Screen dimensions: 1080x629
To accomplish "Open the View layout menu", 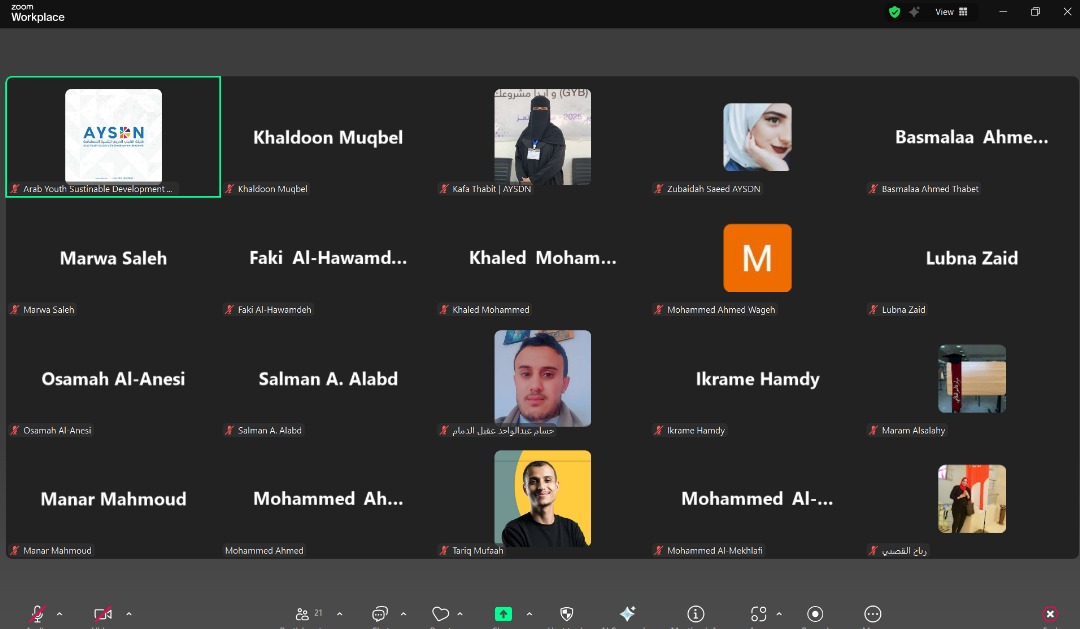I will pyautogui.click(x=951, y=12).
